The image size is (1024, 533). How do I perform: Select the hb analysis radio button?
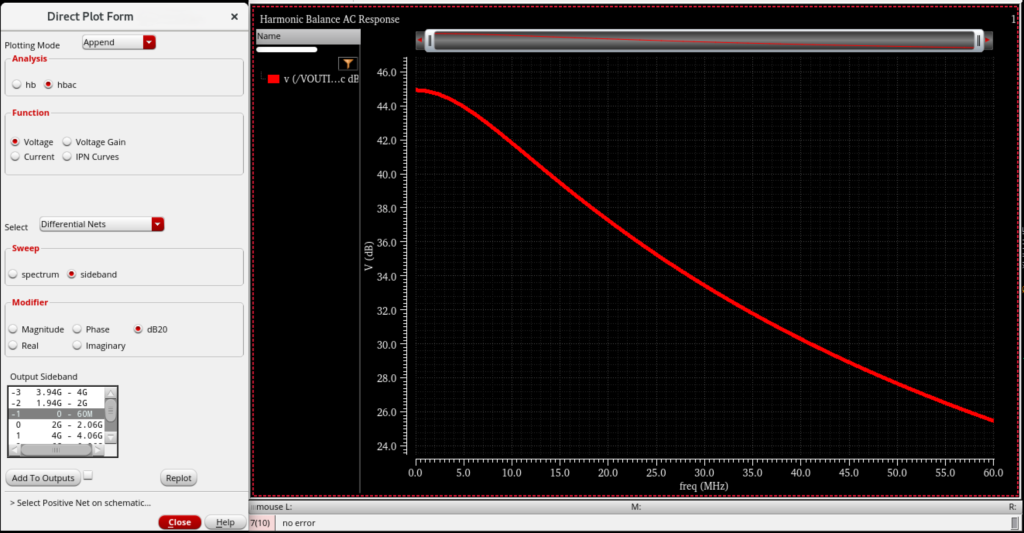pyautogui.click(x=16, y=85)
